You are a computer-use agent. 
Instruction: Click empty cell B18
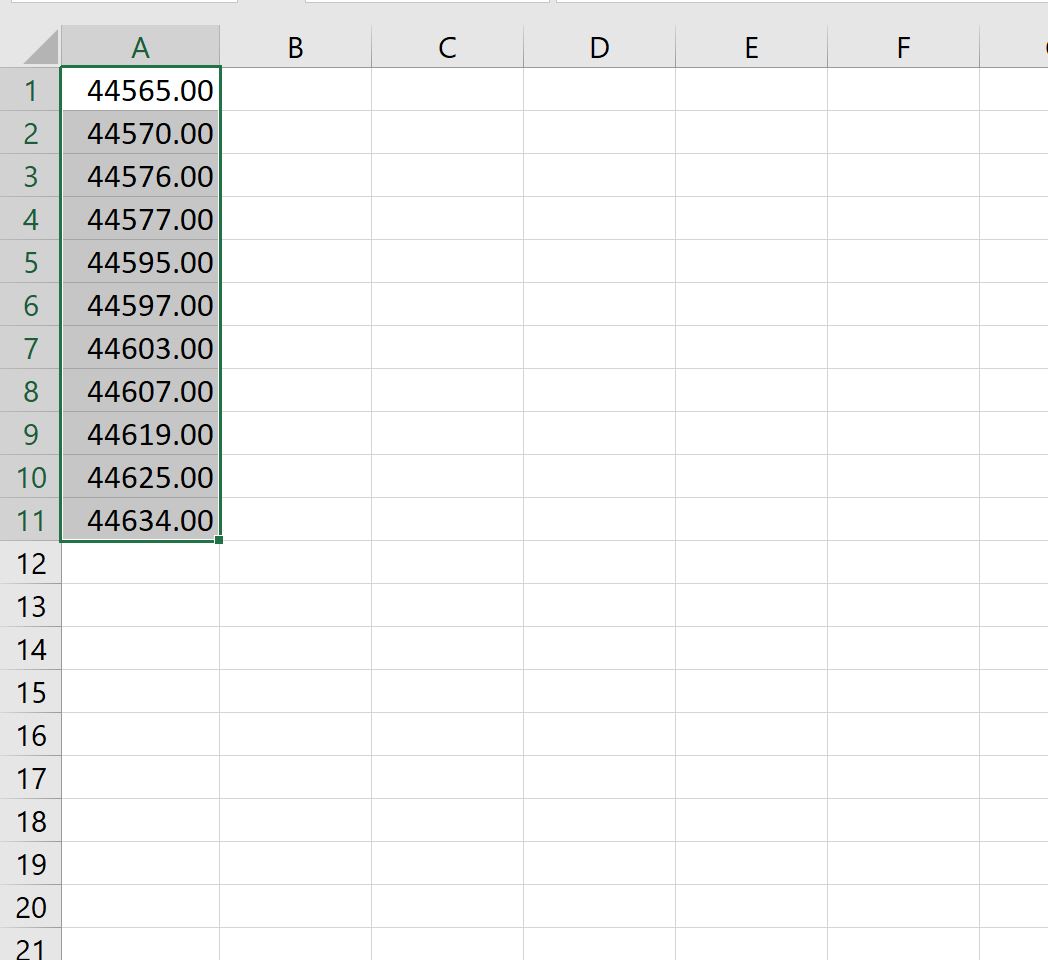(295, 820)
